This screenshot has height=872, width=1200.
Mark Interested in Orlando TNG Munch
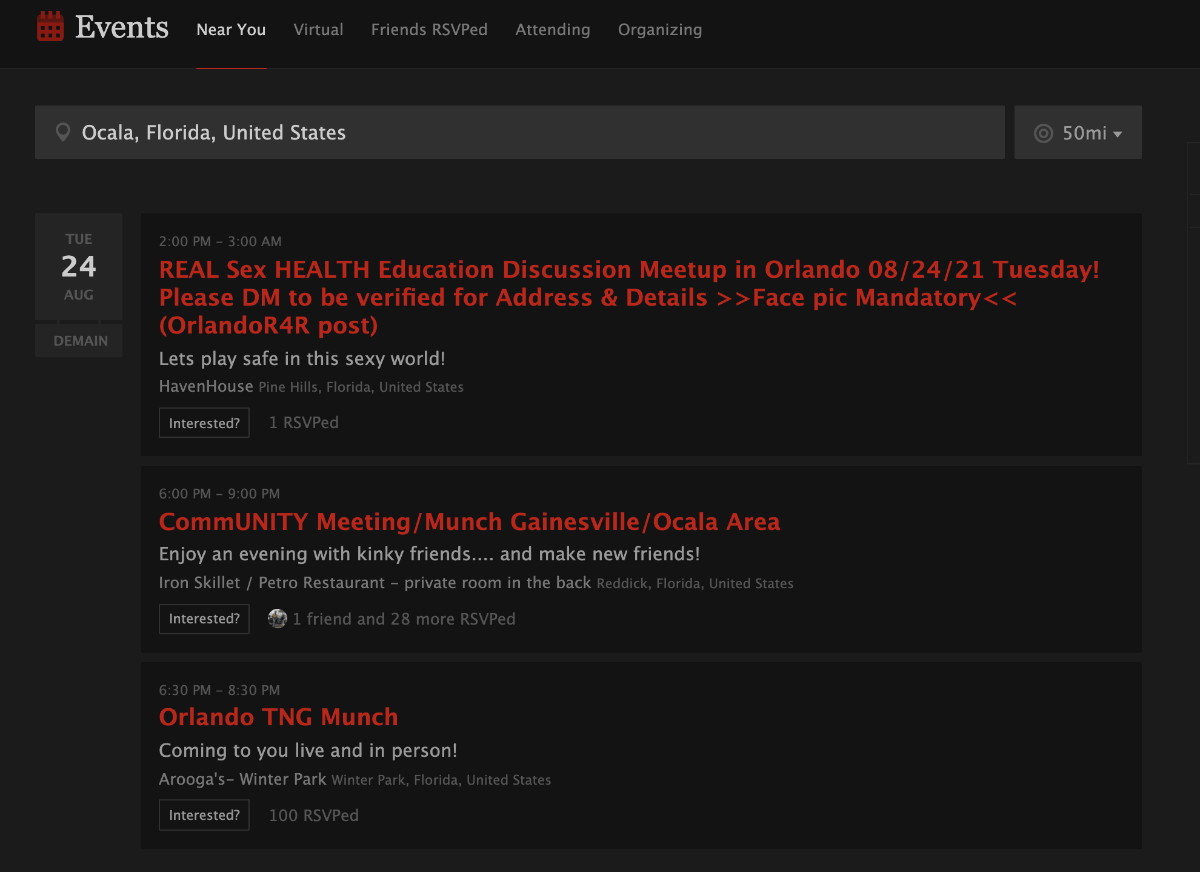pyautogui.click(x=204, y=815)
